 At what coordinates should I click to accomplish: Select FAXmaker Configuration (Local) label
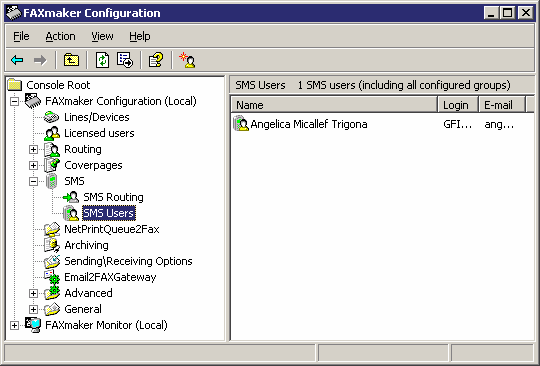tap(121, 101)
